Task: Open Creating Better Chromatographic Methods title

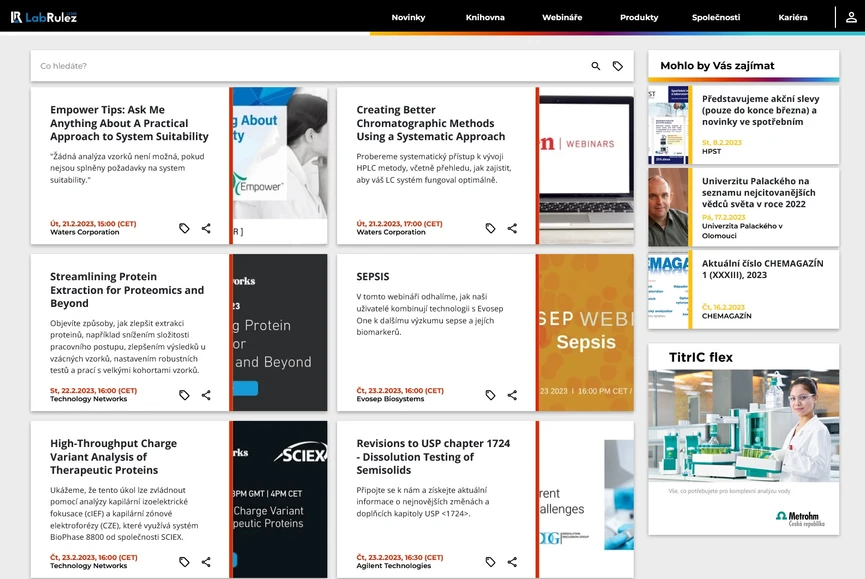Action: coord(430,123)
